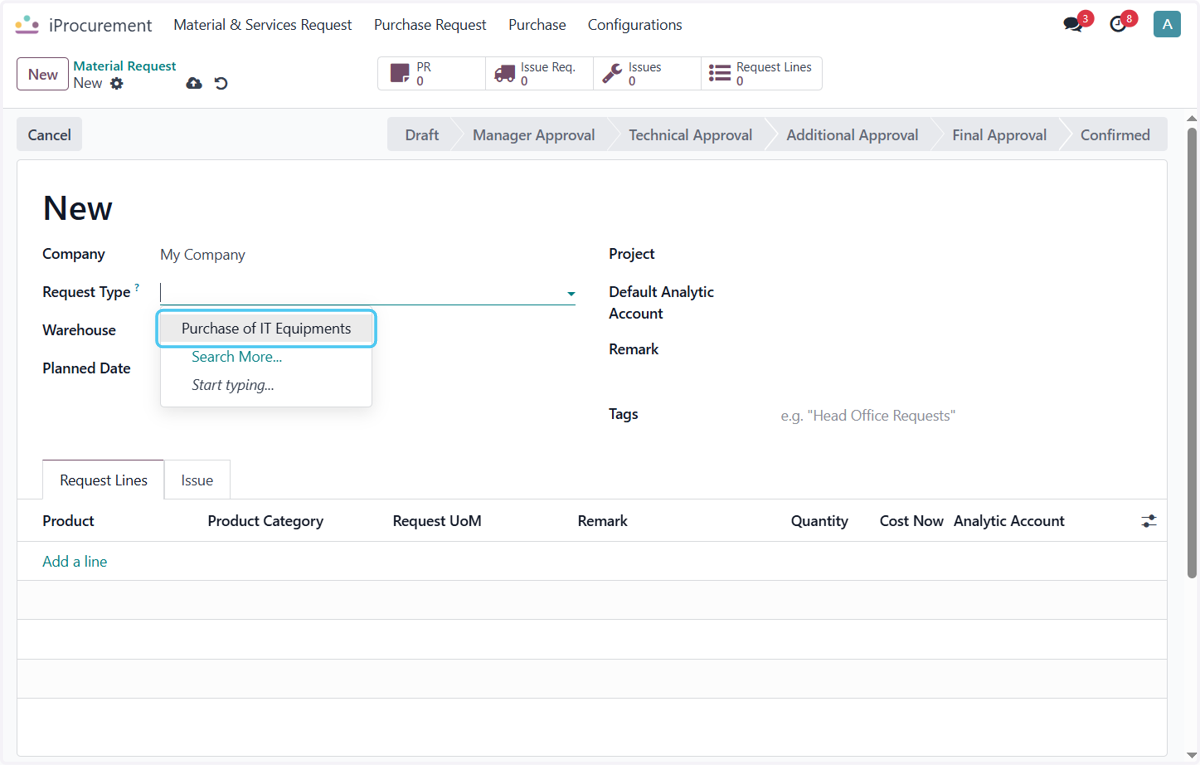The image size is (1200, 765).
Task: Click the Remark field in the form
Action: click(960, 350)
